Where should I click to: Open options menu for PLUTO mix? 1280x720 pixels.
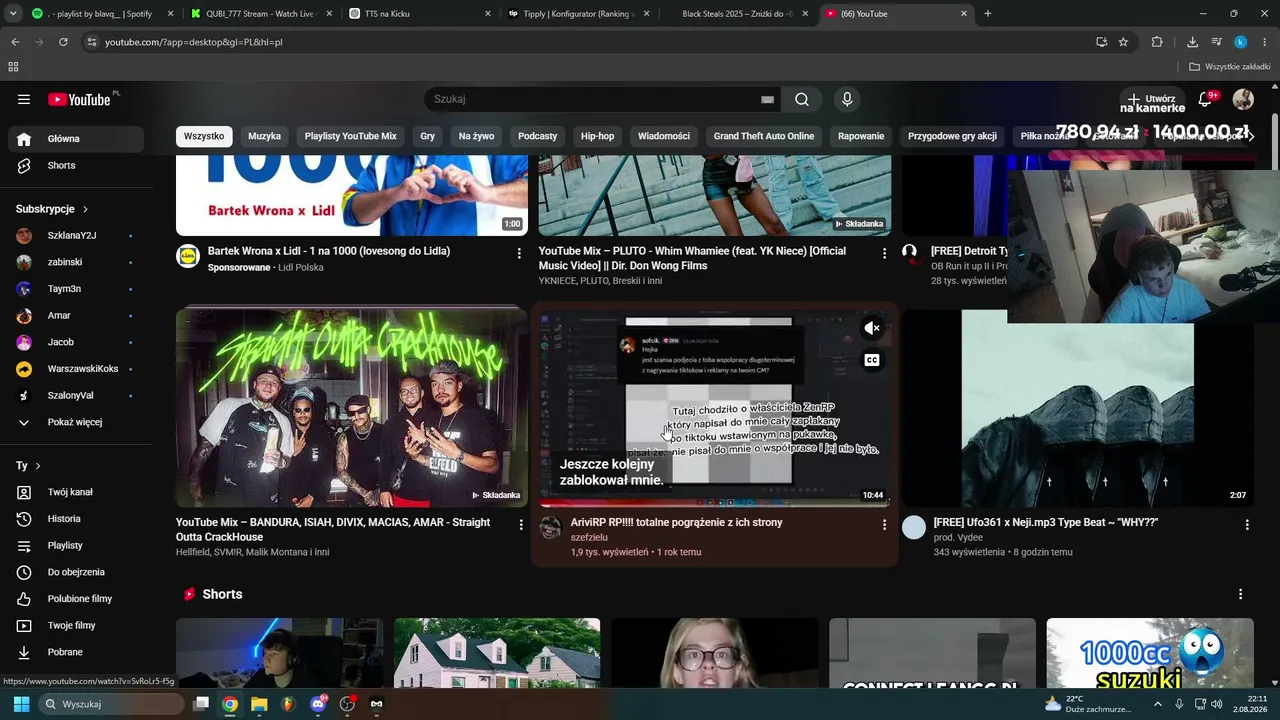(884, 254)
